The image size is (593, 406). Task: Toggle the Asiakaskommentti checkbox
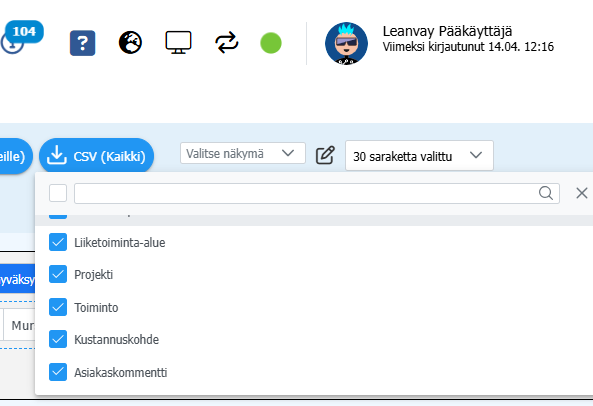pyautogui.click(x=58, y=372)
